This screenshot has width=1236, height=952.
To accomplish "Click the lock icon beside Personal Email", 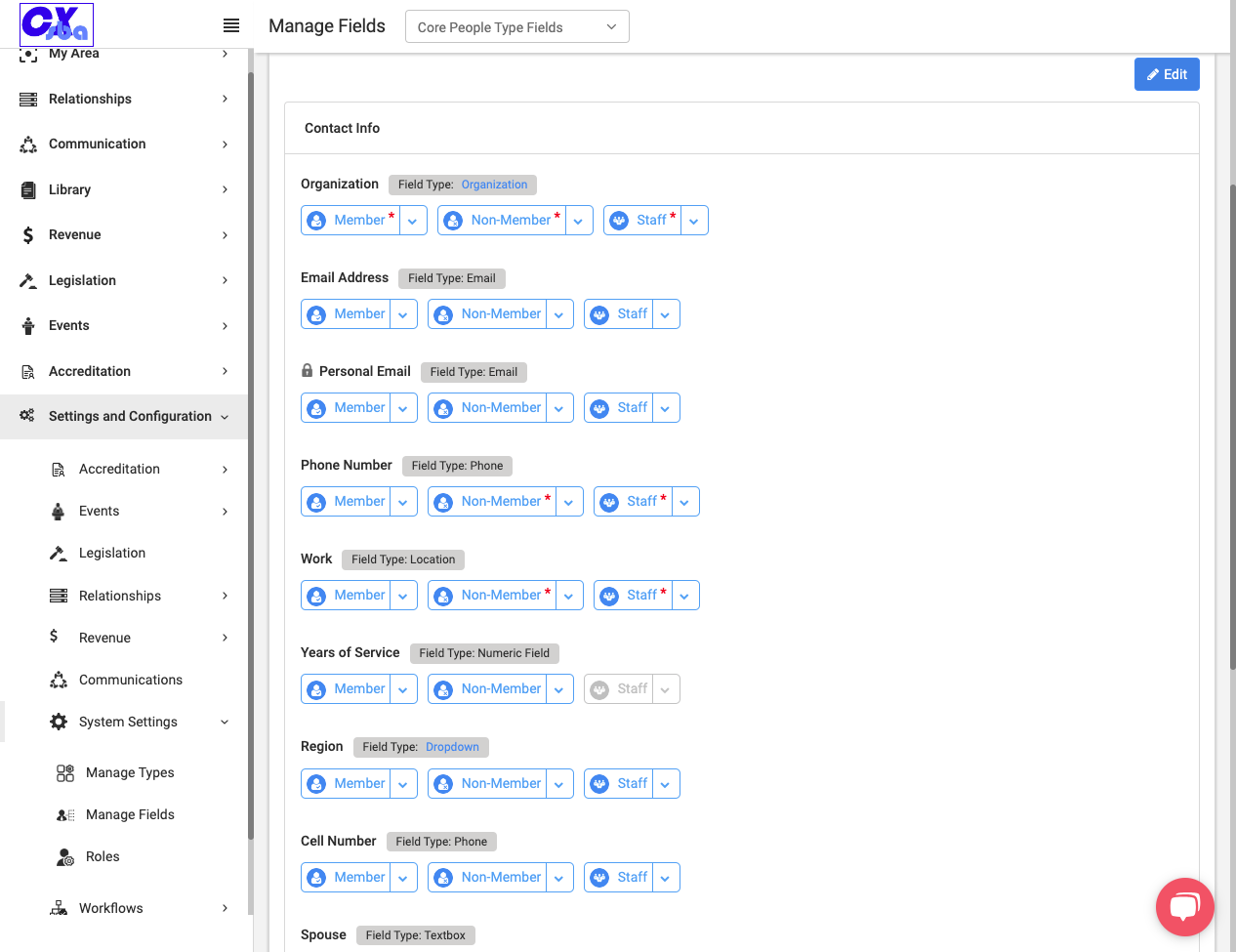I will [x=307, y=371].
